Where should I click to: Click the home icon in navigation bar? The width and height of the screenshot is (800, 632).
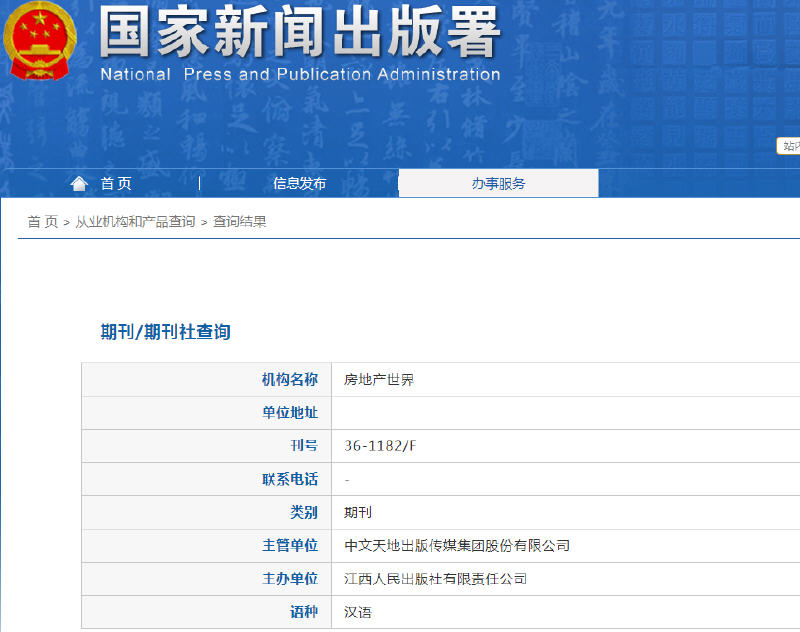tap(79, 183)
